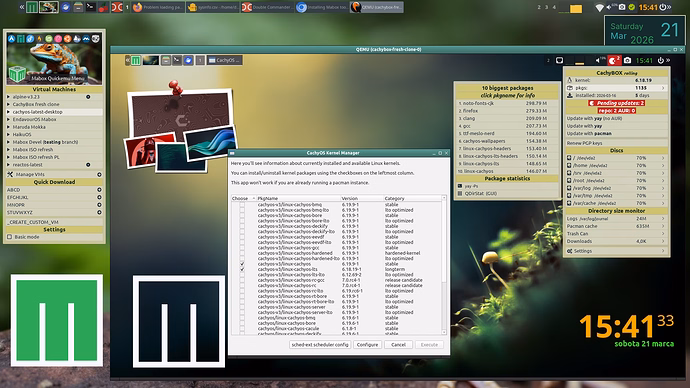The image size is (690, 388).
Task: Click the chameleon quick menu icon in top panel
Action: pyautogui.click(x=48, y=7)
